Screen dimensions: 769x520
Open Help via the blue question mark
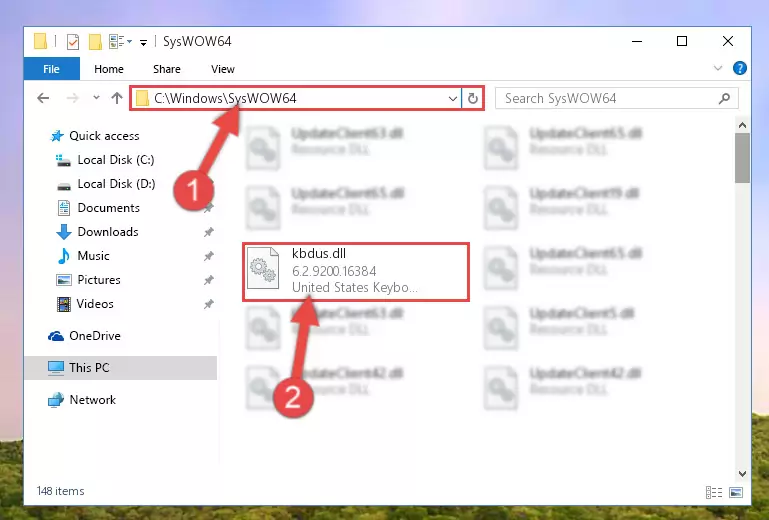tap(740, 68)
